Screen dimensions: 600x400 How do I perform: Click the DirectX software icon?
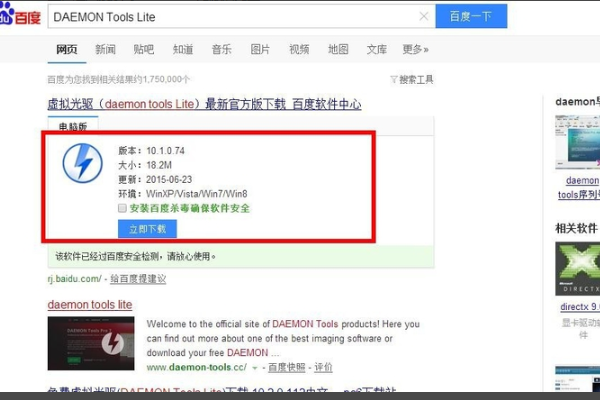click(x=577, y=268)
